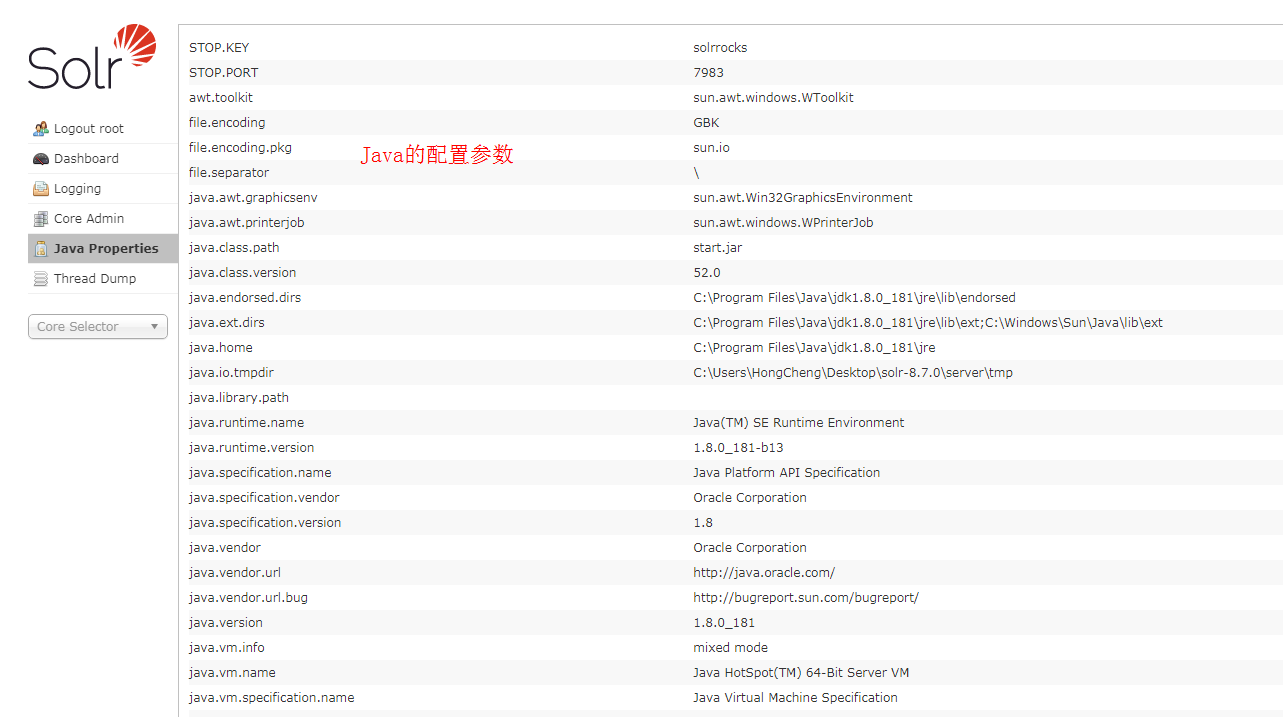The height and width of the screenshot is (717, 1283).
Task: Click the STOP.PORT property name
Action: tap(223, 72)
